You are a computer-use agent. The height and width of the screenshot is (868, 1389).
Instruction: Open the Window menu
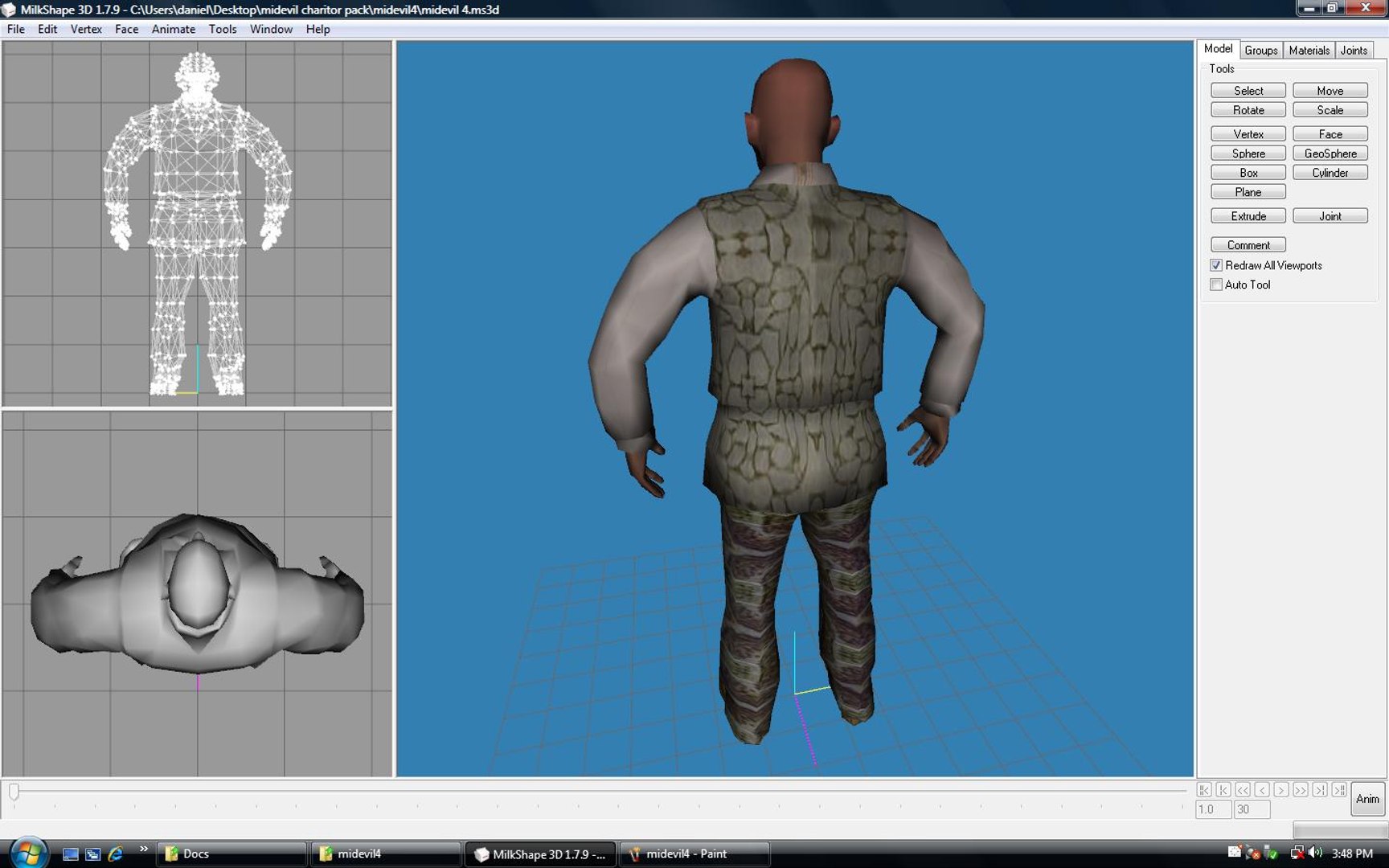click(271, 29)
